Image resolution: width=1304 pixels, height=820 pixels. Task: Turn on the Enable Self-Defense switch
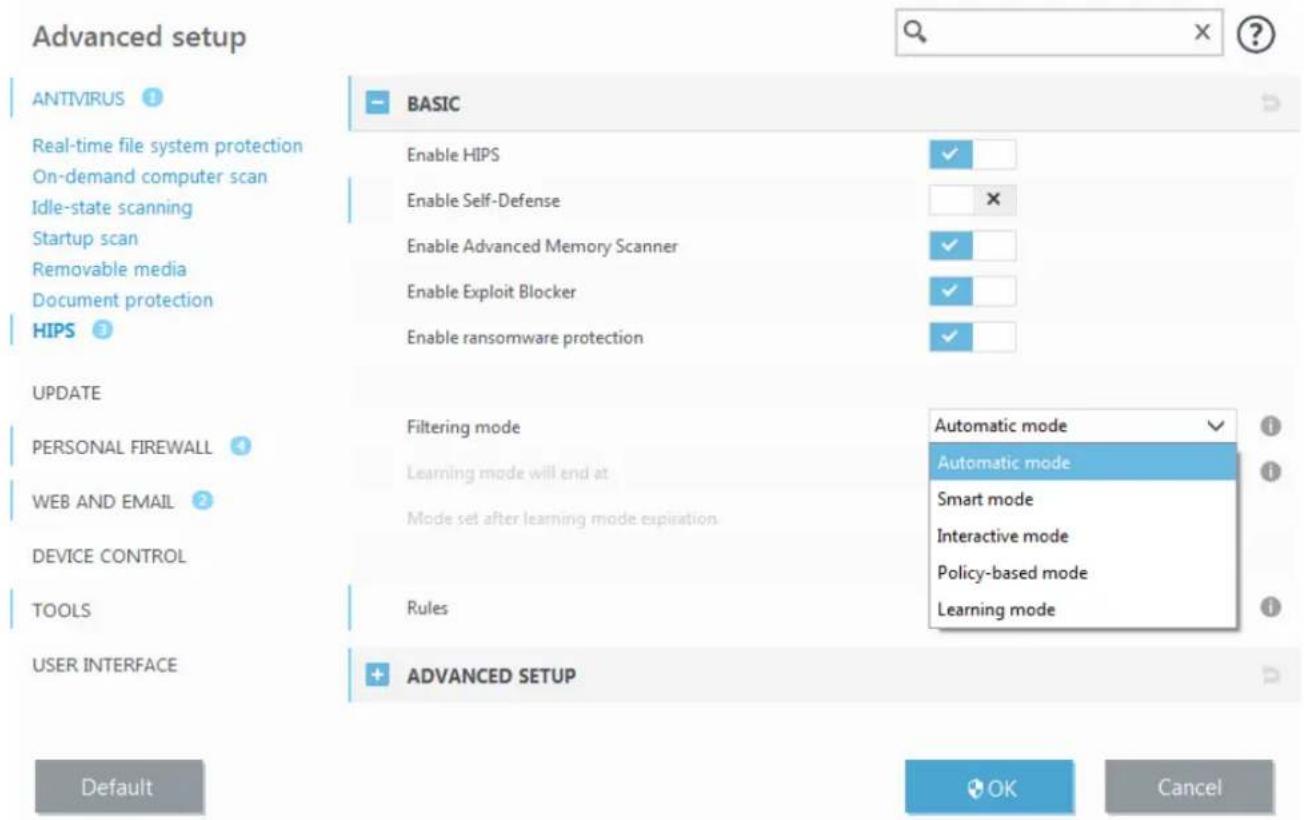pyautogui.click(x=972, y=200)
